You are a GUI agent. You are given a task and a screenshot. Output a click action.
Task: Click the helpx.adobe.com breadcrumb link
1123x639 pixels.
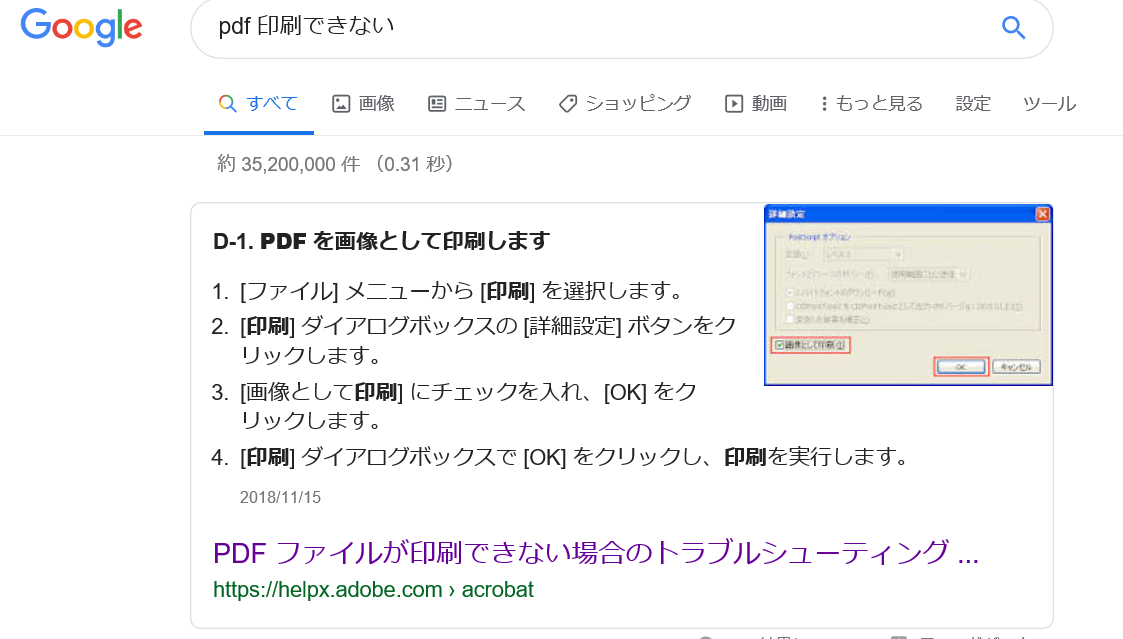click(373, 590)
